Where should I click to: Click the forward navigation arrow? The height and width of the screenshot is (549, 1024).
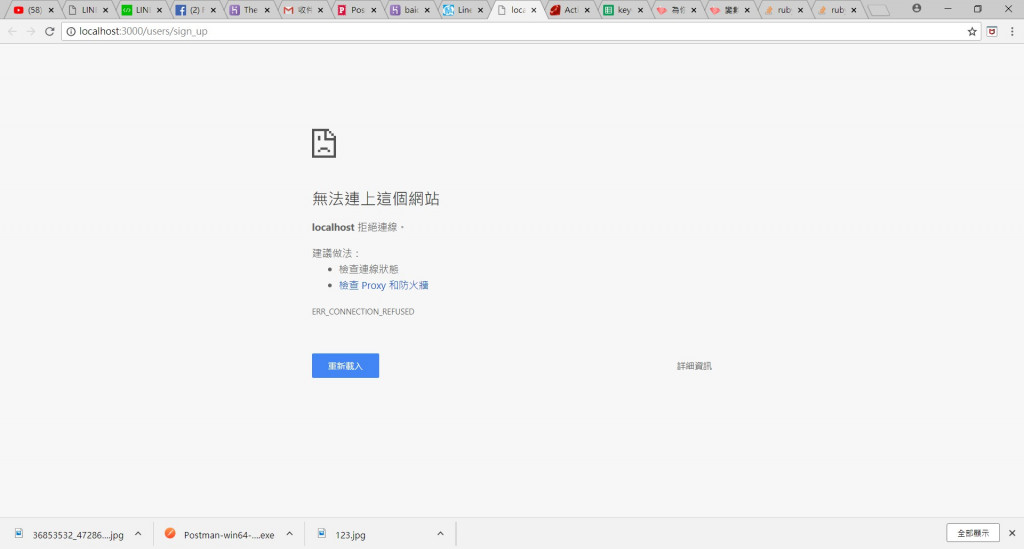(x=31, y=31)
